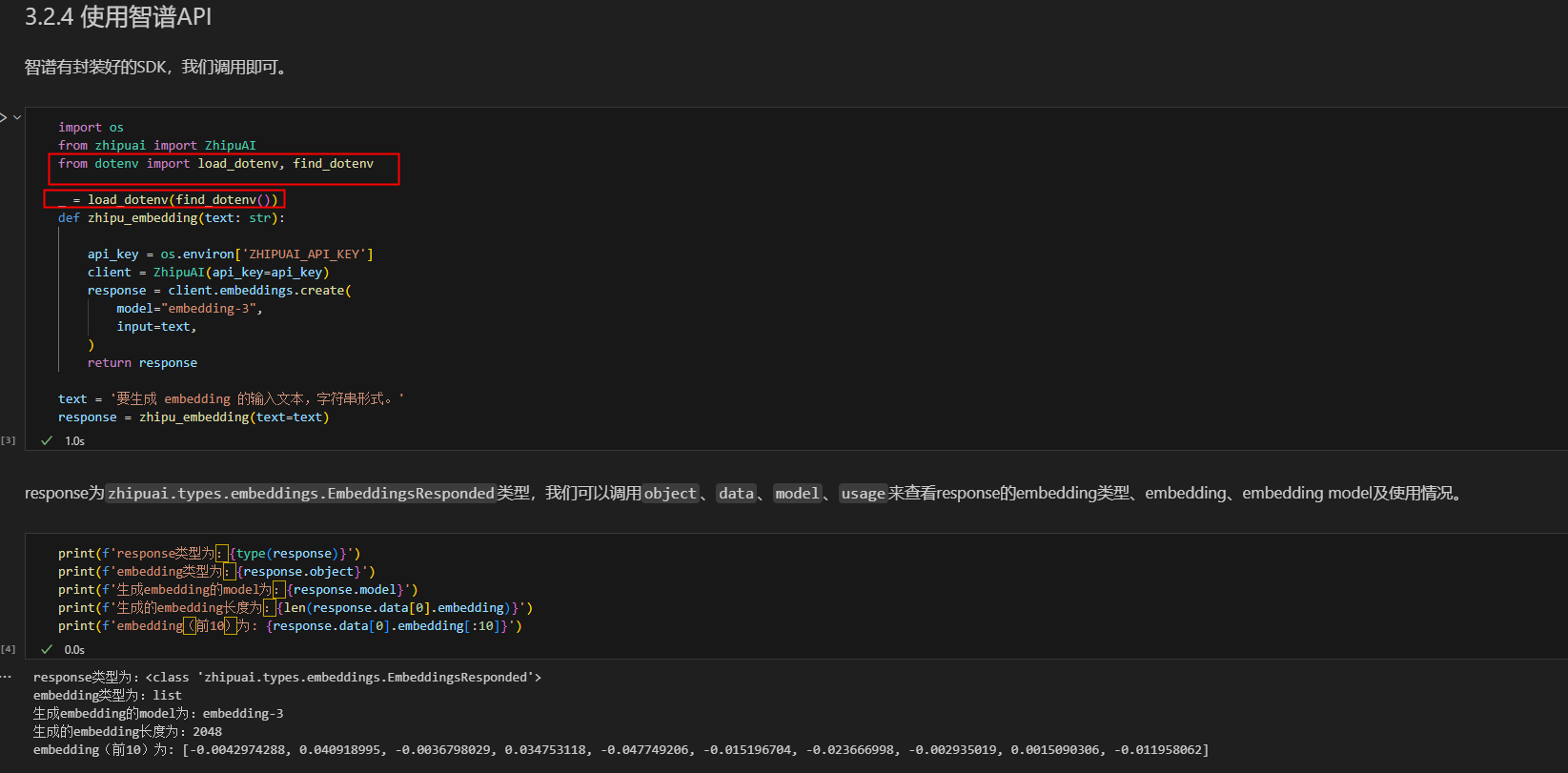Click the print line with 'response.object'
1568x773 pixels.
click(216, 572)
